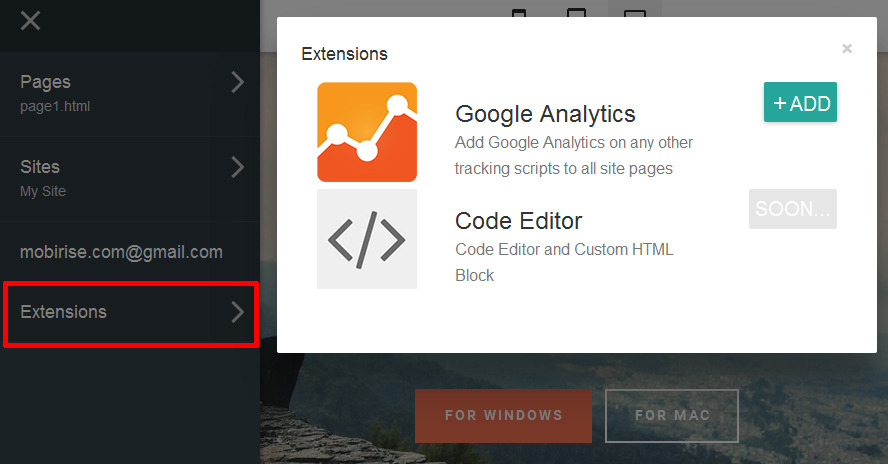Click the FOR WINDOWS button

pyautogui.click(x=503, y=416)
